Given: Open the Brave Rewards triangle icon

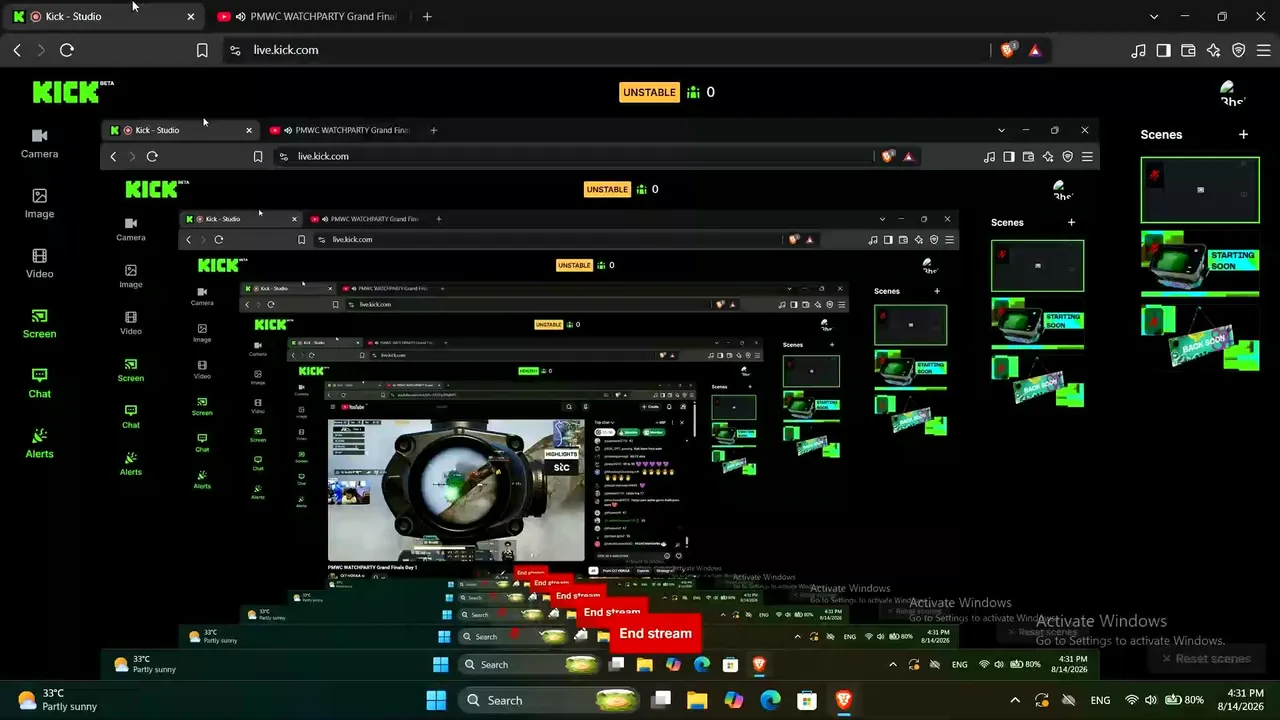Looking at the screenshot, I should click(1035, 50).
